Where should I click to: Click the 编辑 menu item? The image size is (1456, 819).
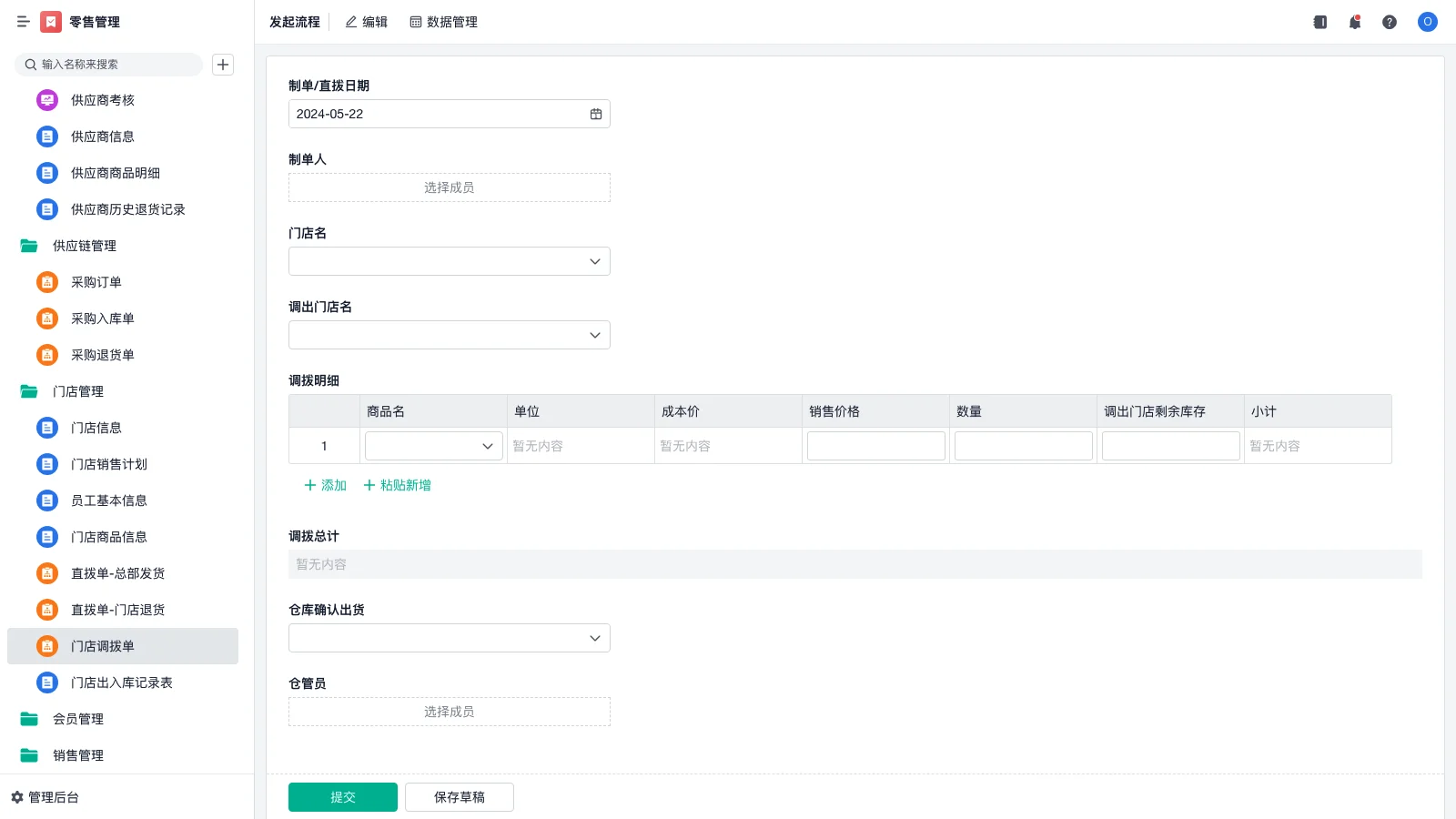367,22
